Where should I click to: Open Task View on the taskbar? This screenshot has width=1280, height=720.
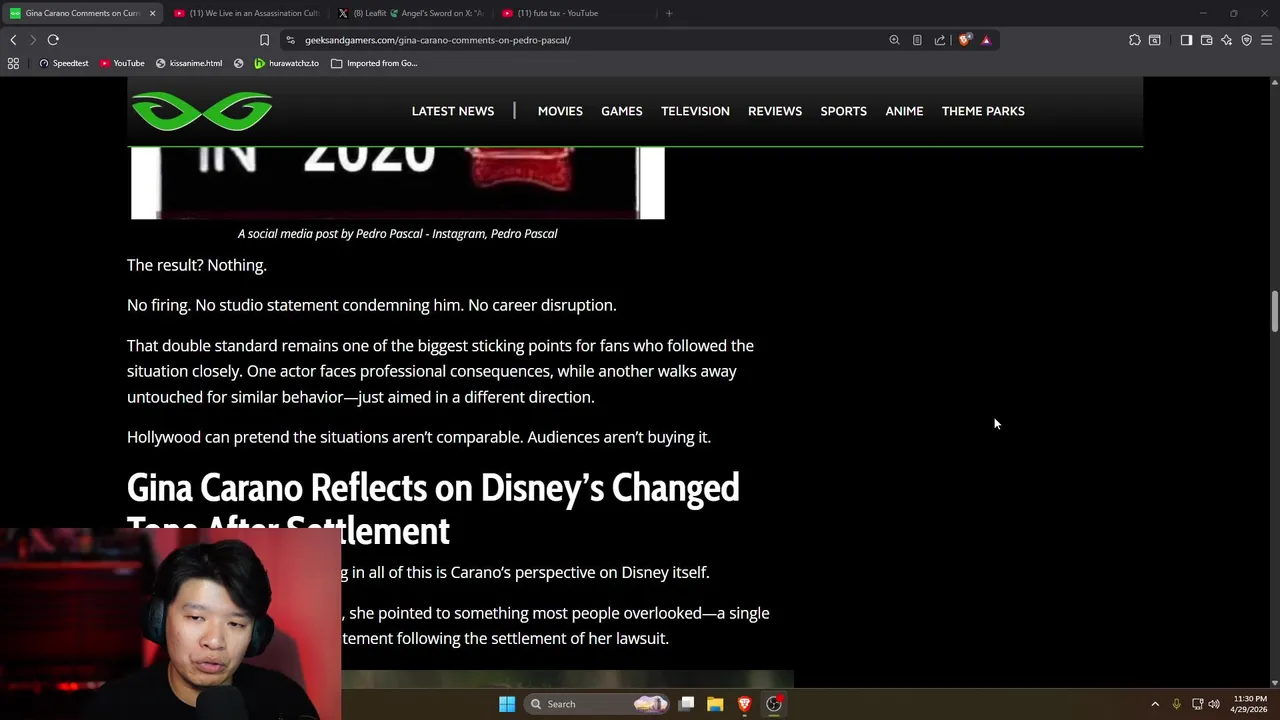click(x=687, y=704)
